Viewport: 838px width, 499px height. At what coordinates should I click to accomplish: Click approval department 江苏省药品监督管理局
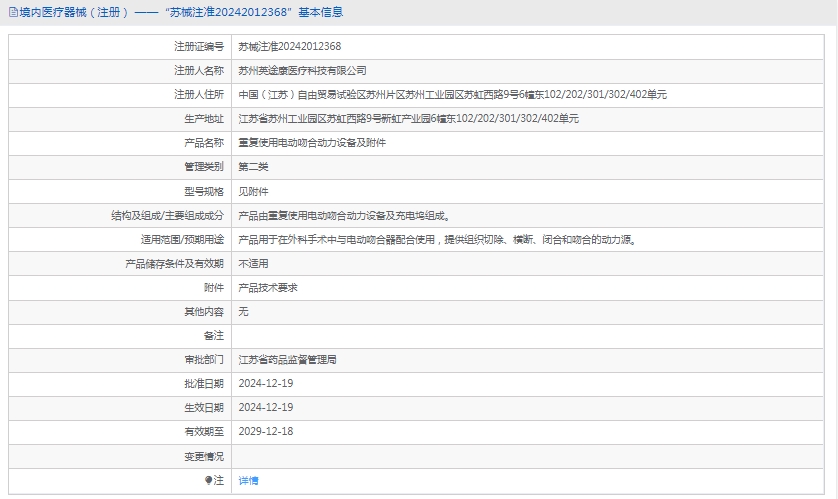287,360
